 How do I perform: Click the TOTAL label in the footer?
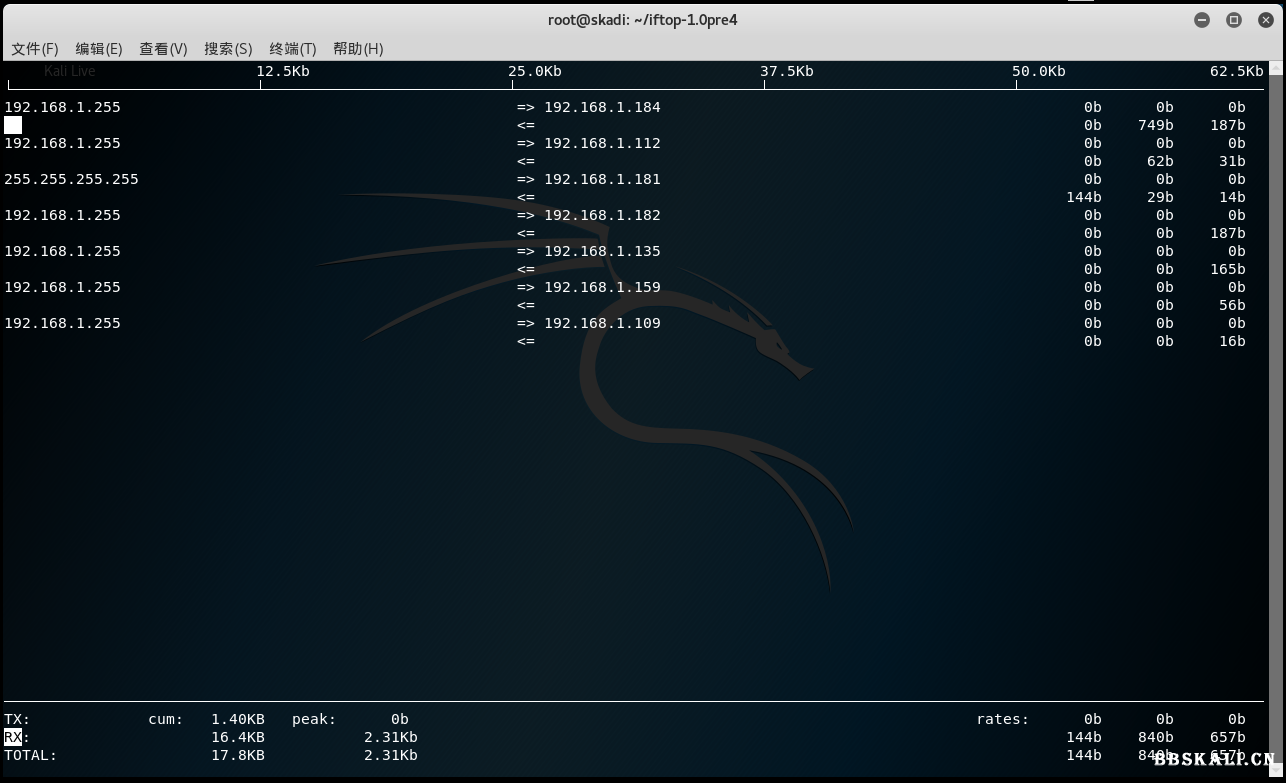(30, 755)
